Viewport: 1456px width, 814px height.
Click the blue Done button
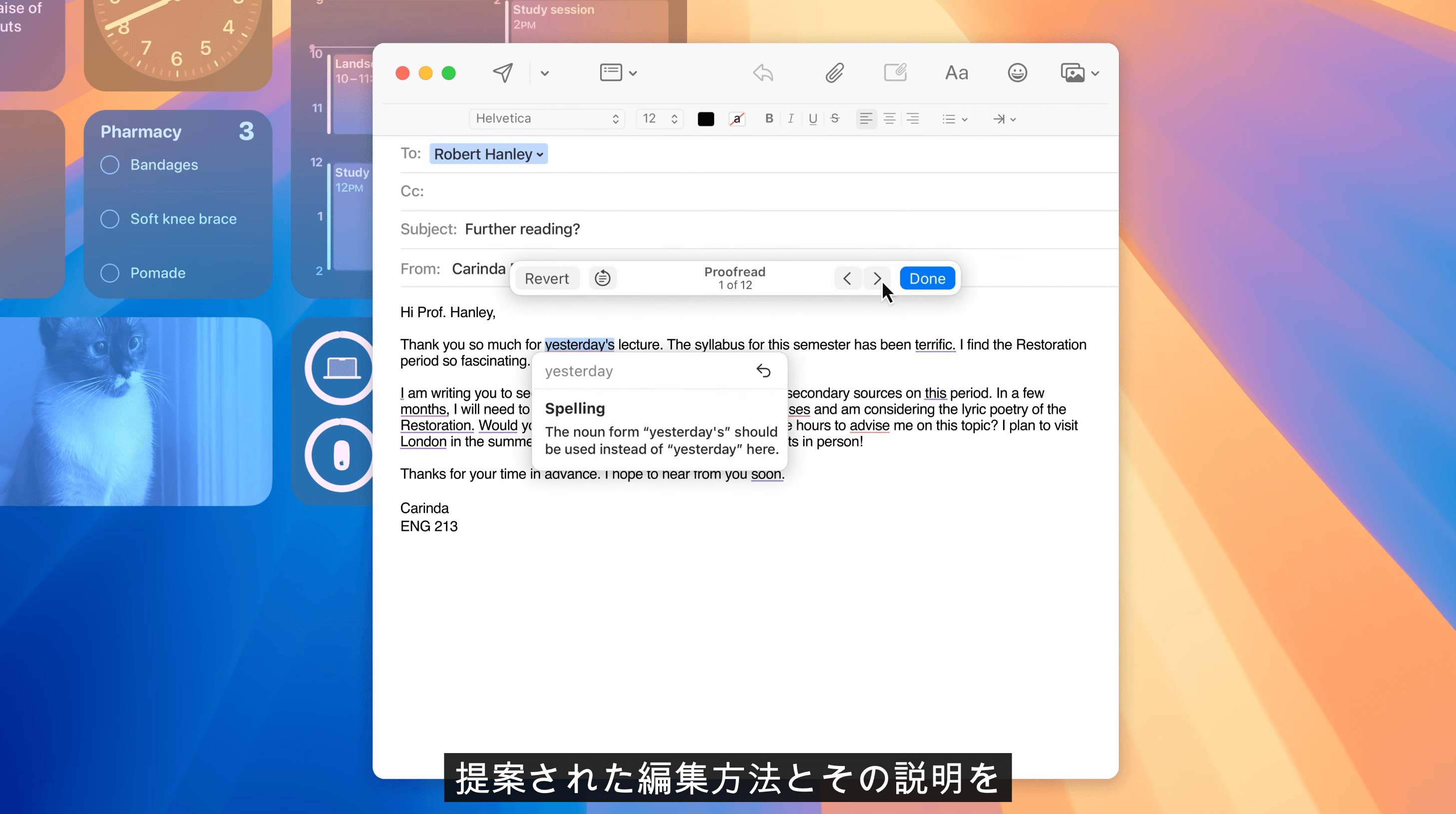point(927,278)
